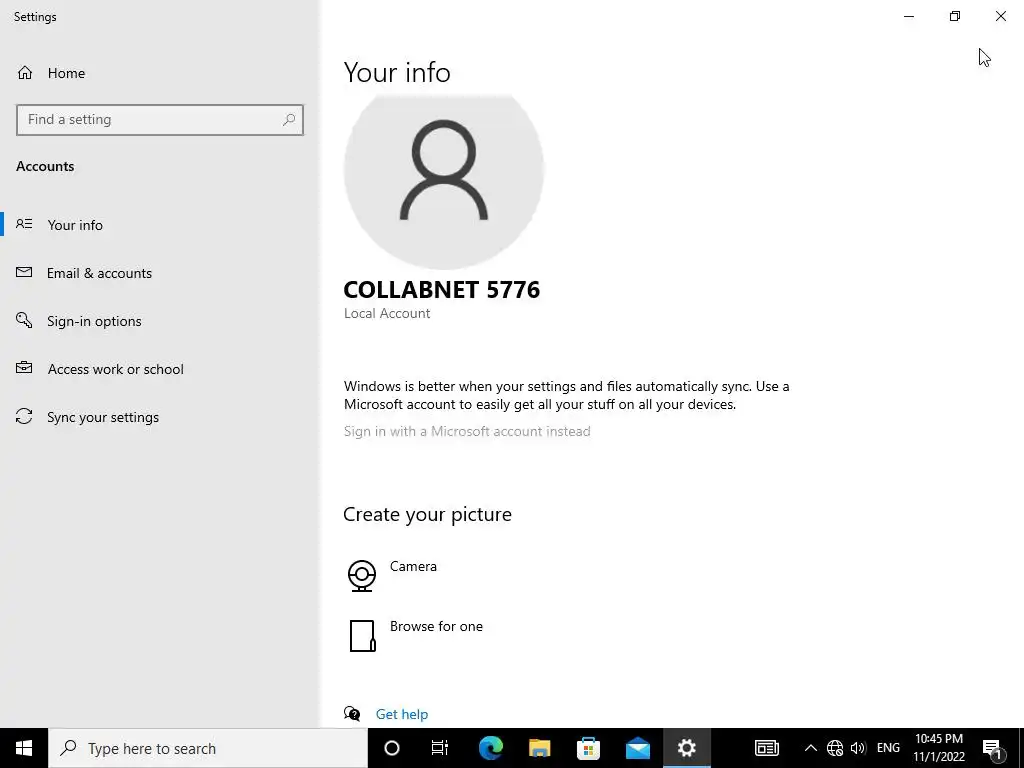This screenshot has height=768, width=1024.
Task: Open File Explorer from taskbar
Action: click(x=539, y=748)
